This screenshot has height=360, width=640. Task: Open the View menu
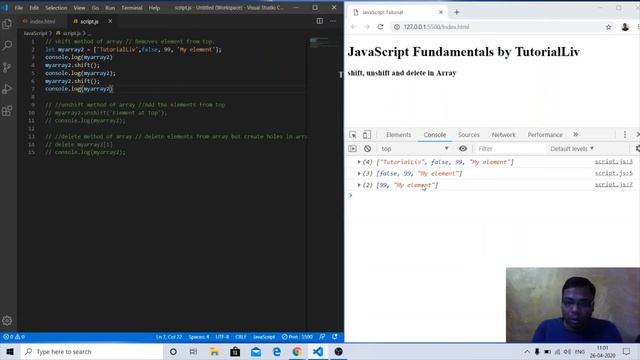tap(79, 8)
